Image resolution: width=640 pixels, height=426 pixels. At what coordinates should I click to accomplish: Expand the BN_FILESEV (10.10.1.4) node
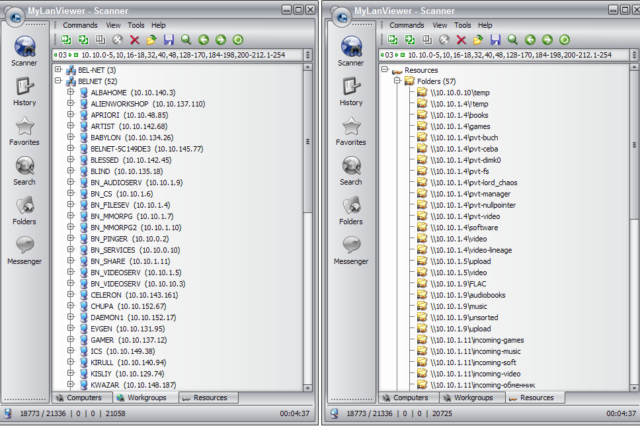(x=71, y=204)
